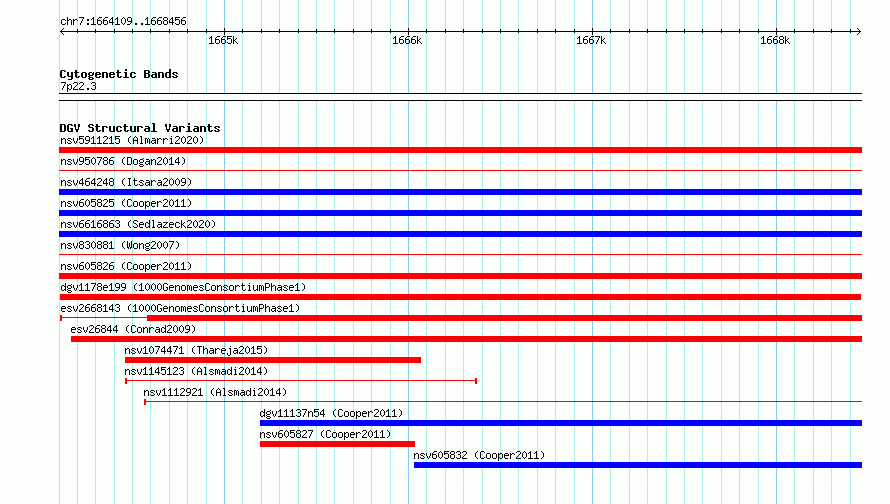This screenshot has height=504, width=890.
Task: Open nsv830881 (Wong2007) label
Action: pos(120,245)
